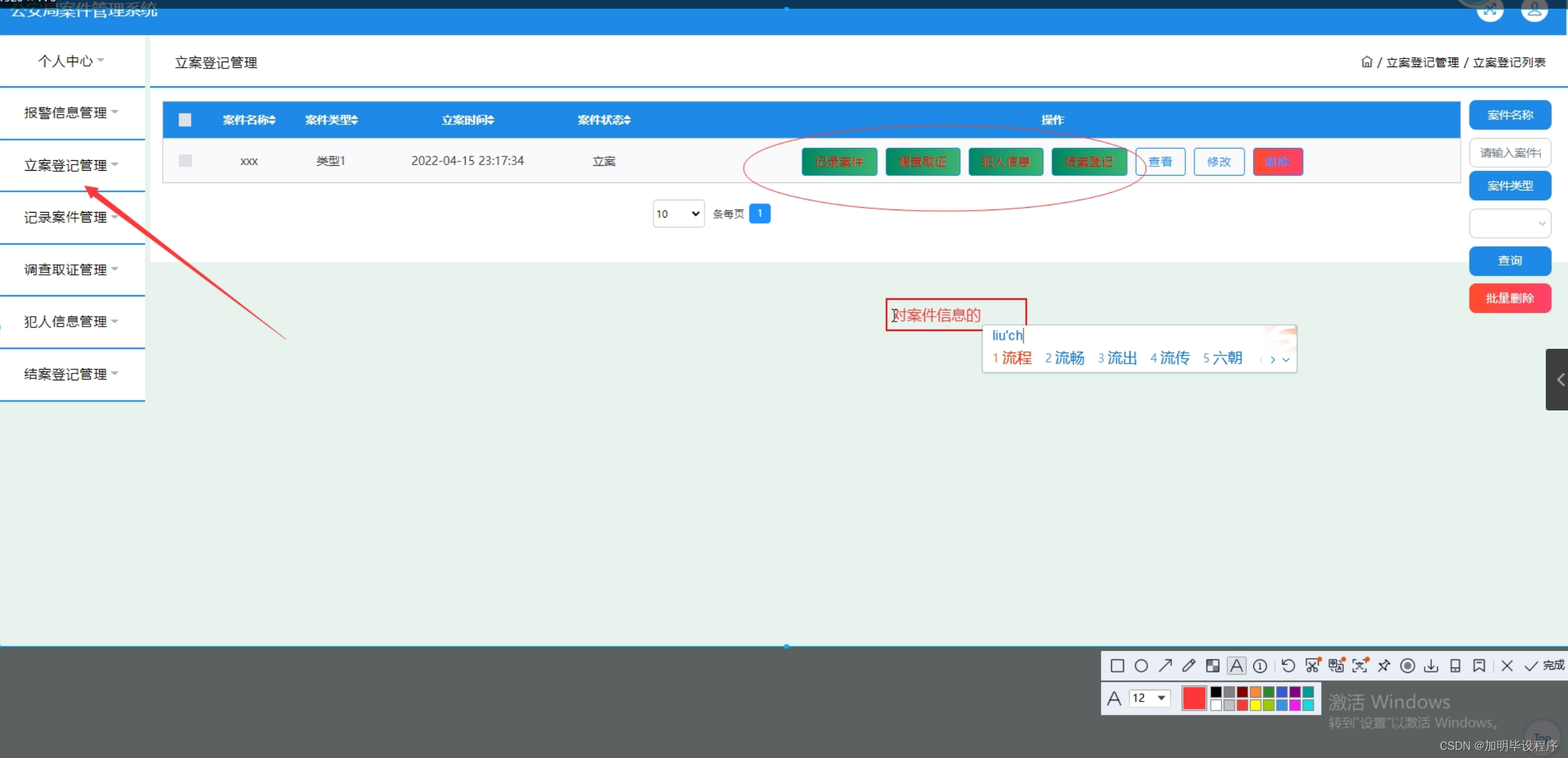Save the screenshot with download icon
The image size is (1568, 758).
point(1431,666)
